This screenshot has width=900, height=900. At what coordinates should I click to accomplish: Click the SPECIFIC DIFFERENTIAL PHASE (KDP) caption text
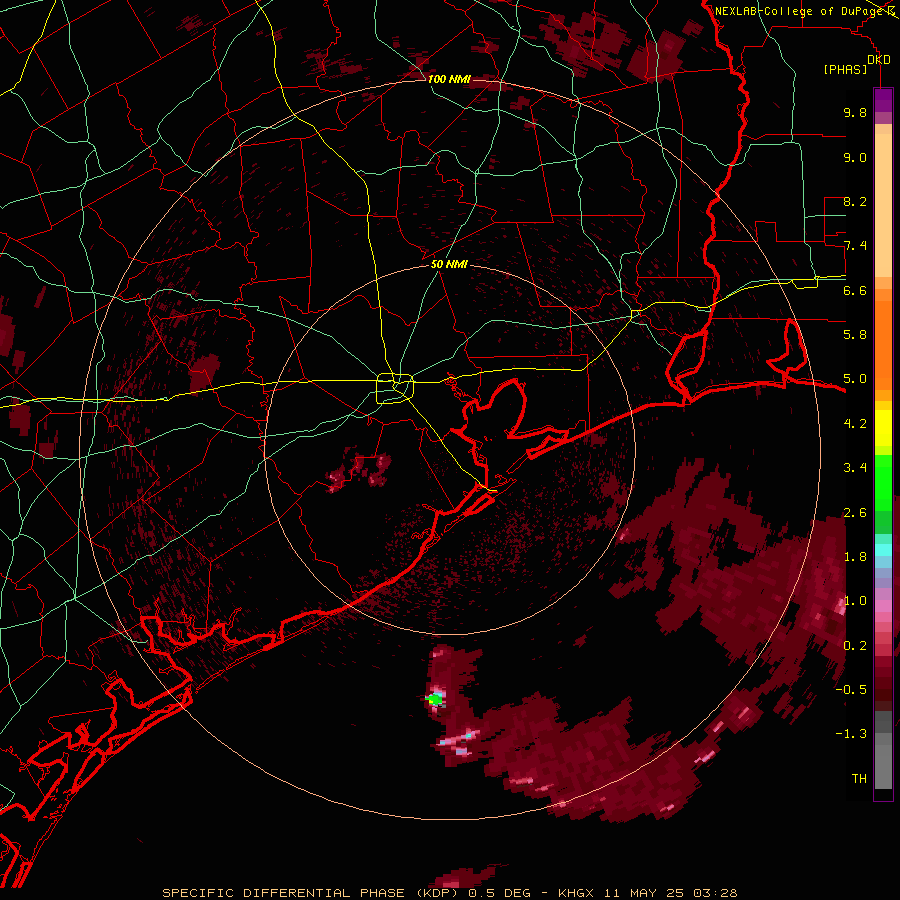(x=311, y=893)
